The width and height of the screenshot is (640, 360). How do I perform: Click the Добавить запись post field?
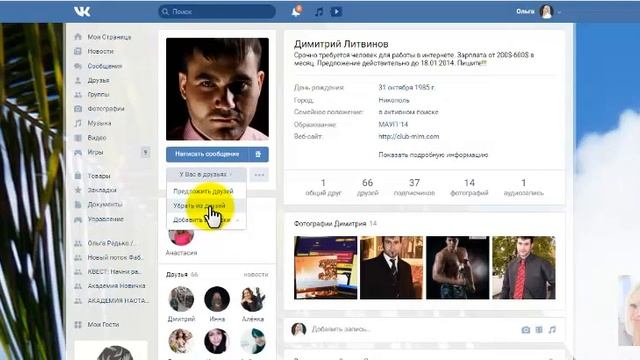(412, 329)
